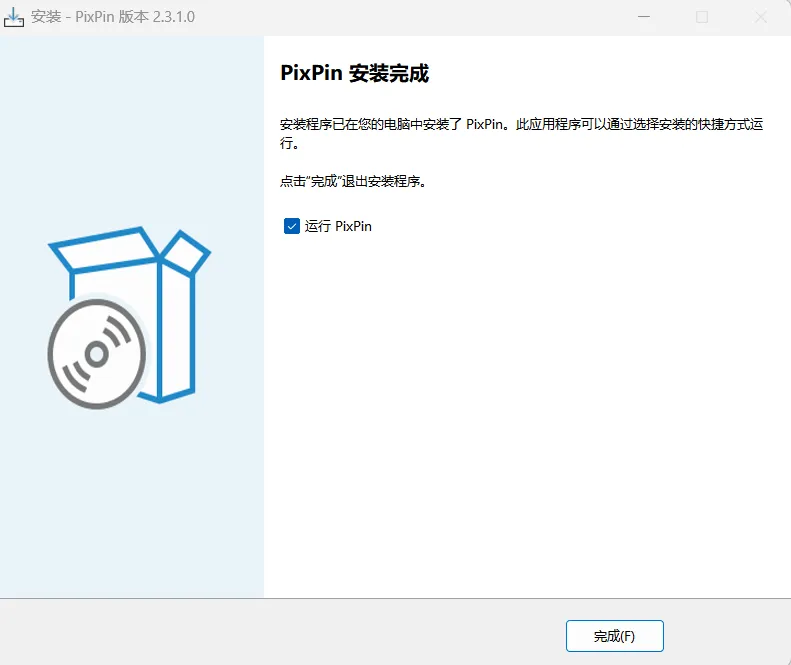791x665 pixels.
Task: Click the paragraph starting 安装程序已在您的电脑中
Action: [x=522, y=133]
